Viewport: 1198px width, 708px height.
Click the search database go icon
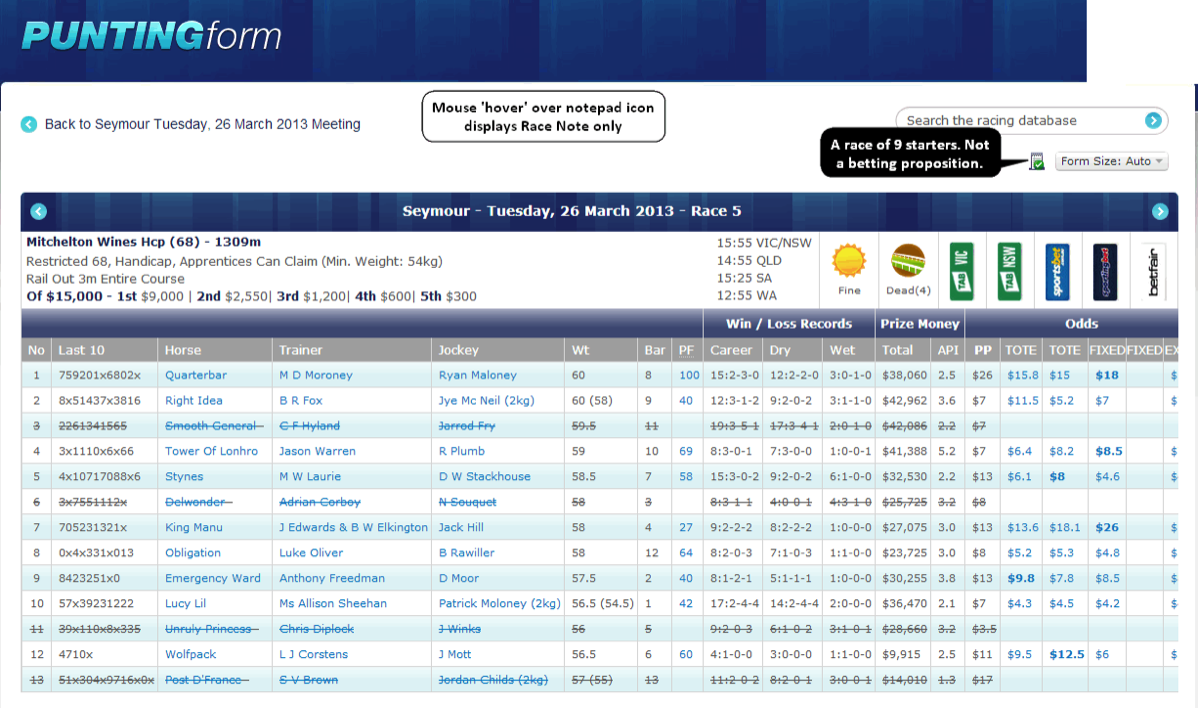coord(1153,120)
